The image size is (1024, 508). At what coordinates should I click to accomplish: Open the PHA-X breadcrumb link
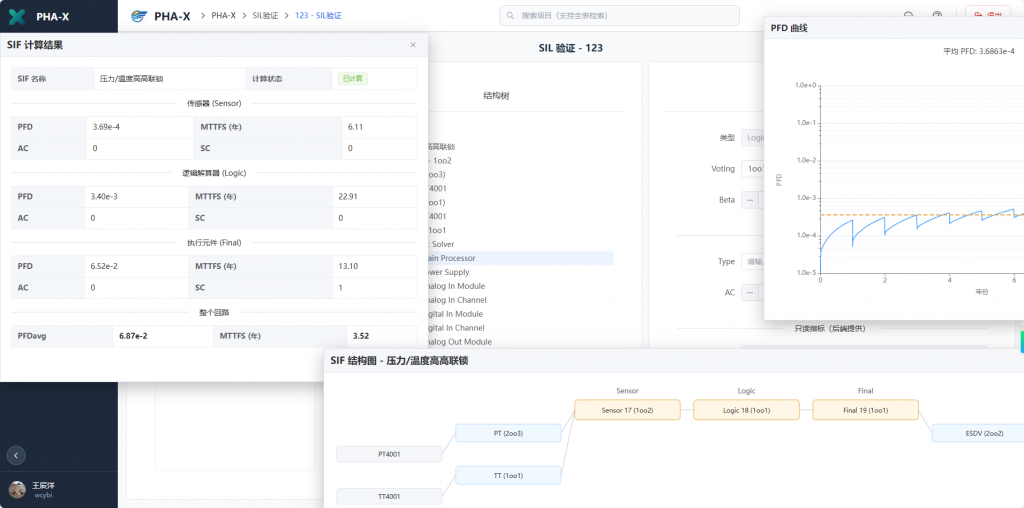(x=223, y=16)
